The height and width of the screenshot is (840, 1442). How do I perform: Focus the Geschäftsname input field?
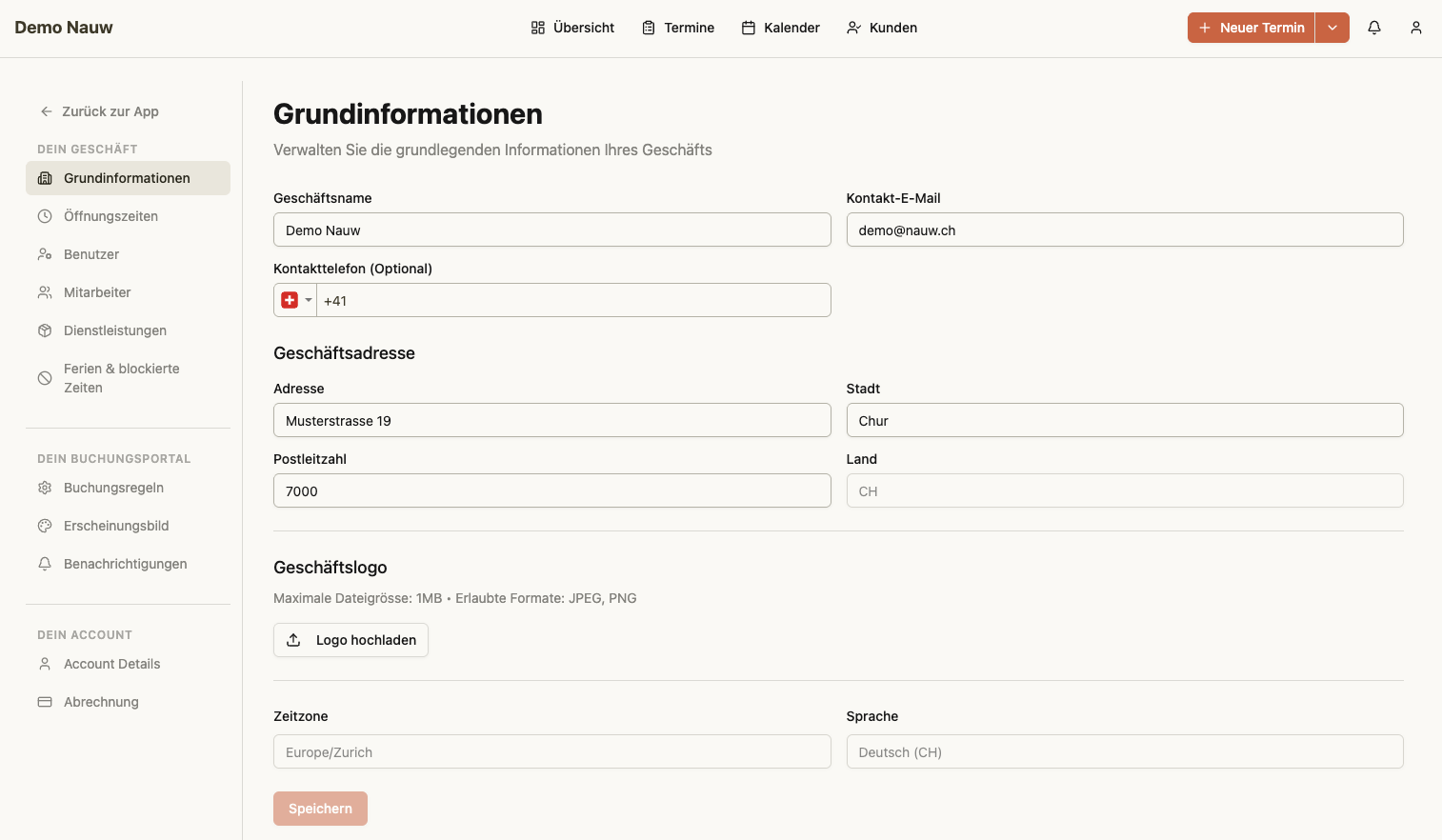coord(552,230)
